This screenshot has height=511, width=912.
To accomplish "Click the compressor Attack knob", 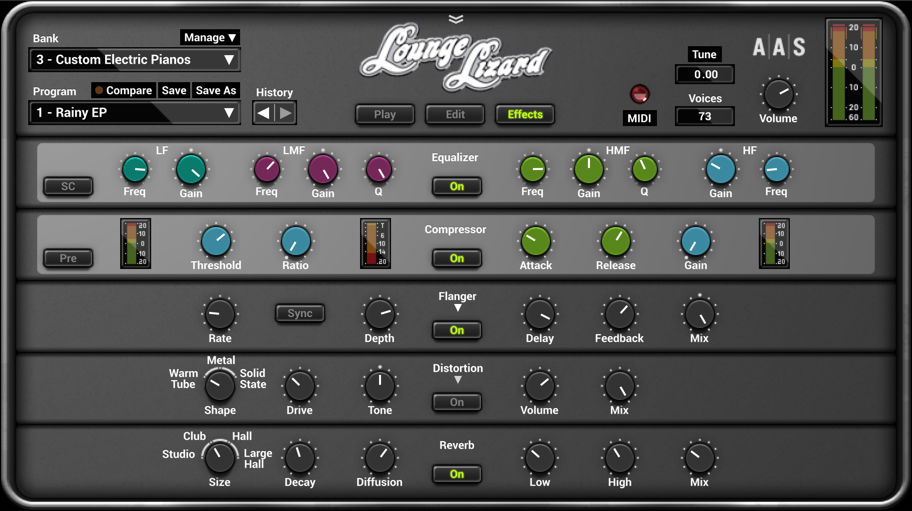I will 536,241.
